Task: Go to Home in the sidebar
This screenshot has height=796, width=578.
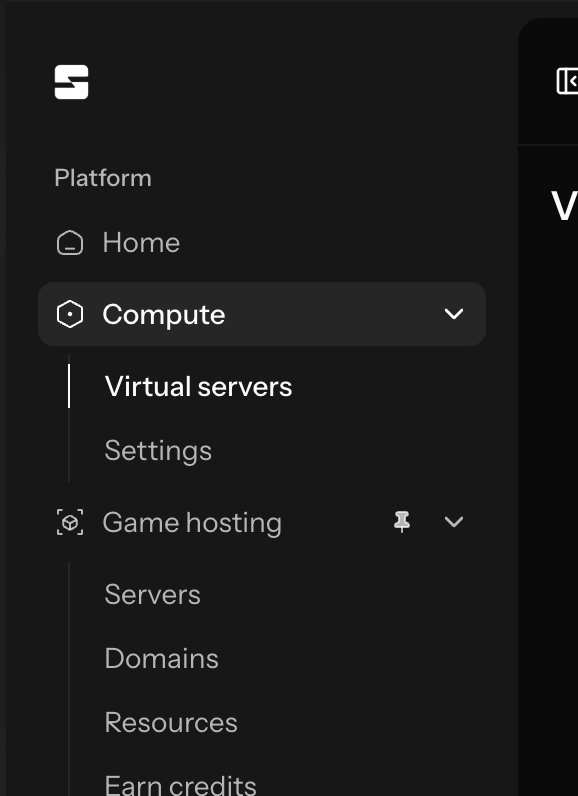Action: coord(141,243)
